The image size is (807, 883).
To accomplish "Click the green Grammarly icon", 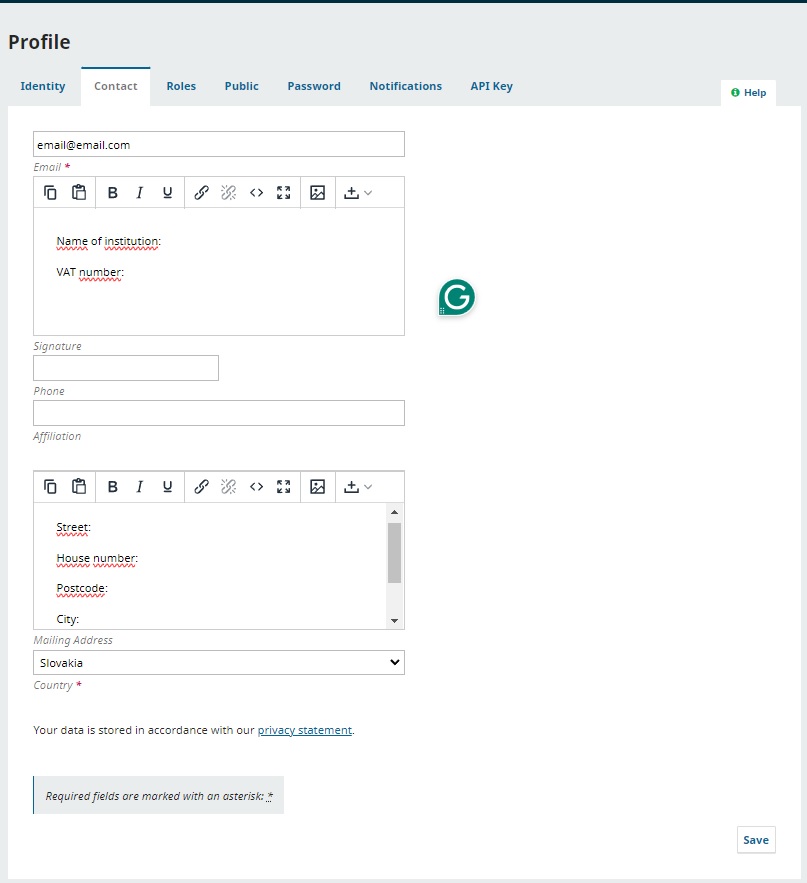I will point(456,298).
